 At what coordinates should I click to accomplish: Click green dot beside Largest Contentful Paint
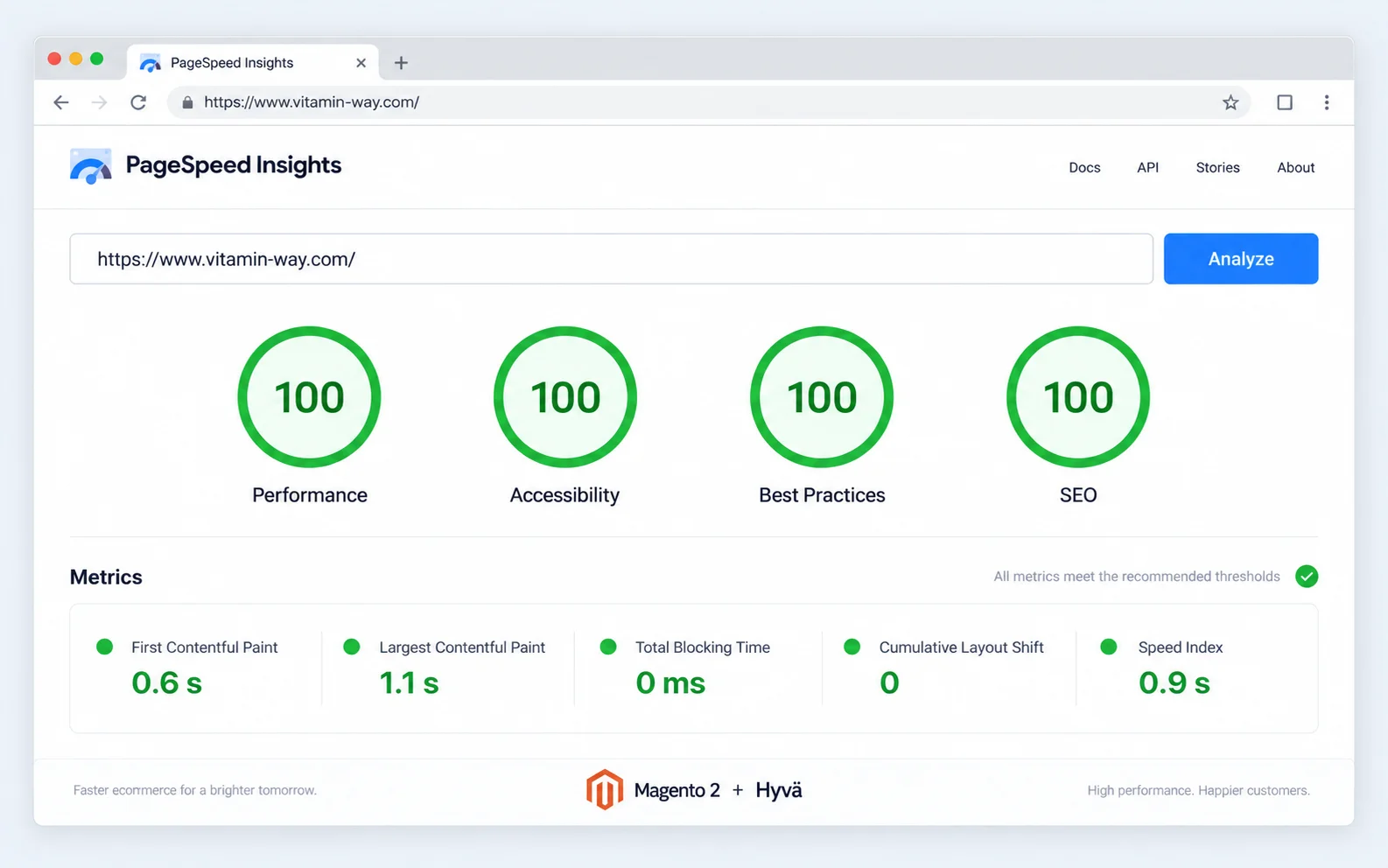(352, 647)
